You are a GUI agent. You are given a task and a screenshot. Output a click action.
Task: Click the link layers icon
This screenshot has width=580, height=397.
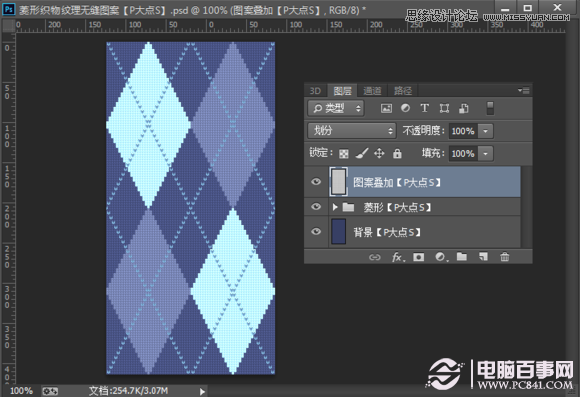tap(374, 257)
